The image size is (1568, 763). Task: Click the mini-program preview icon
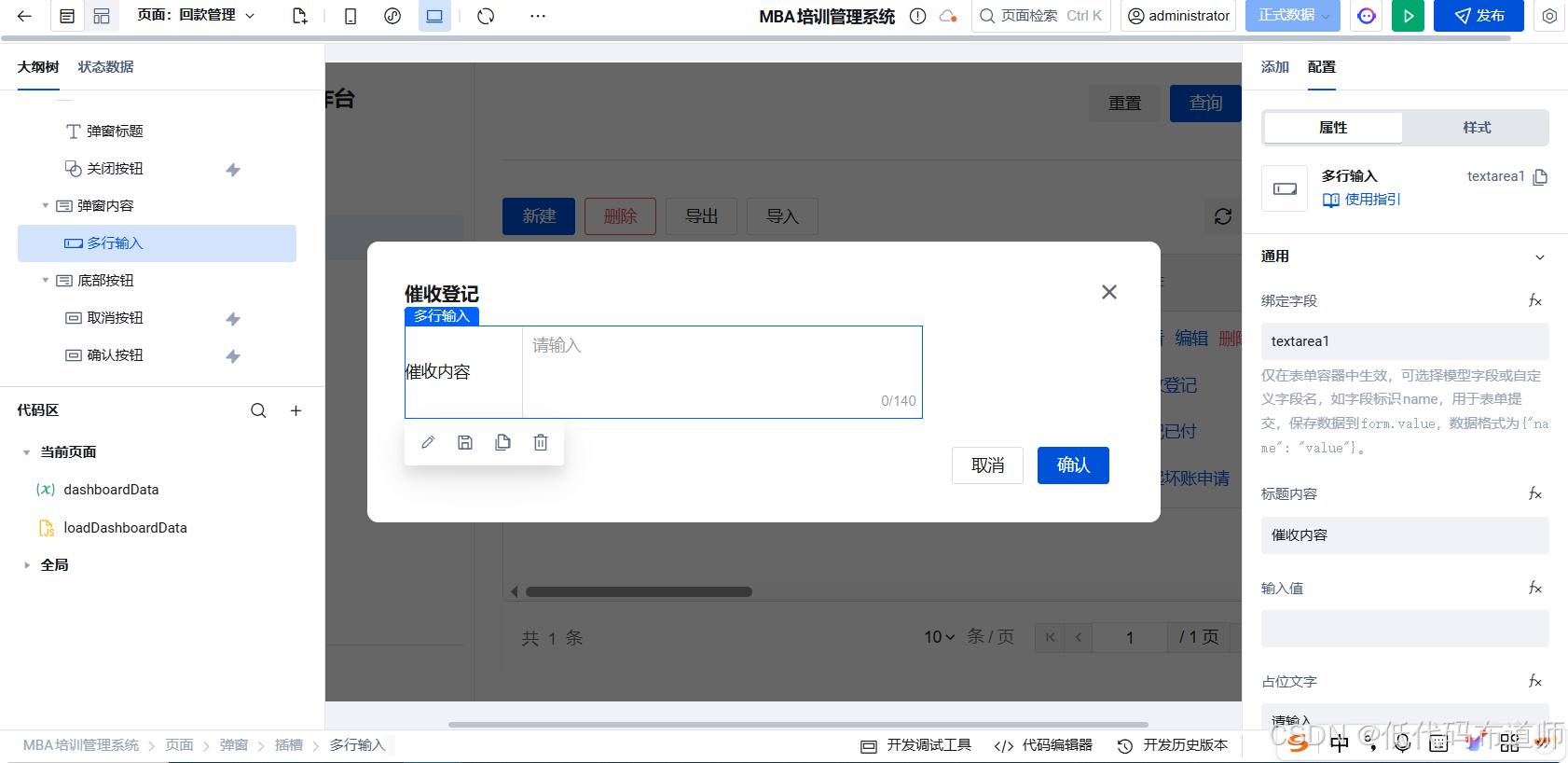click(x=392, y=16)
